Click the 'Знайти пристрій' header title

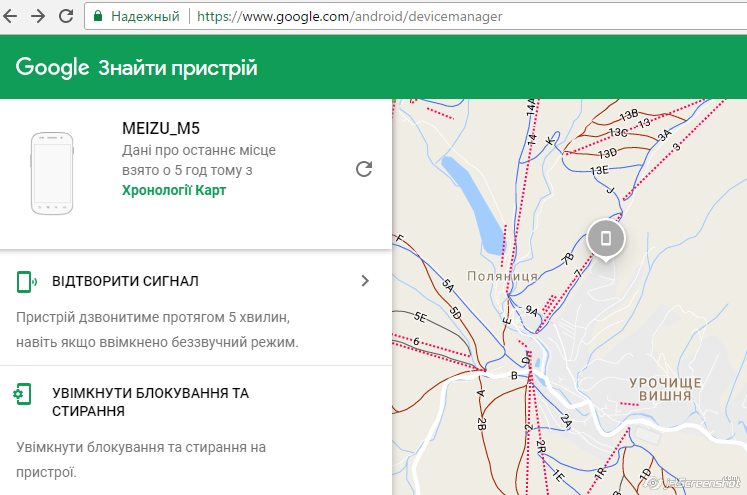click(178, 68)
